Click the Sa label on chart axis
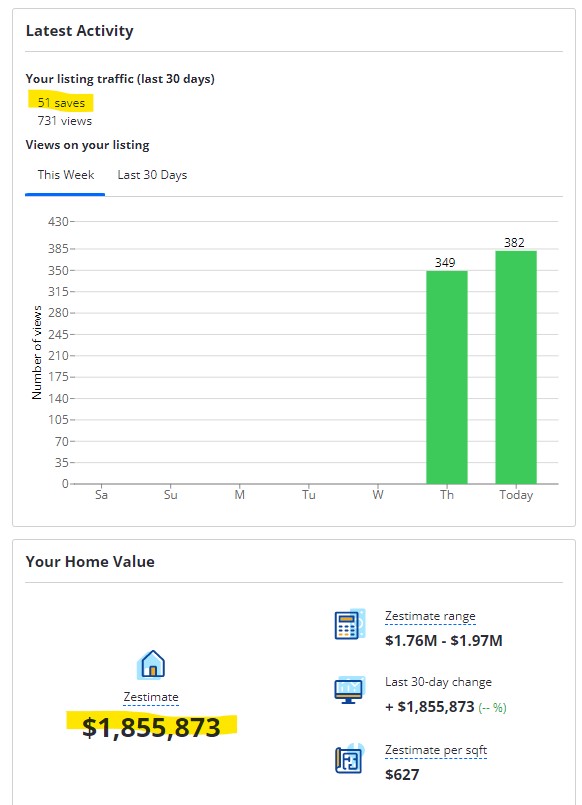This screenshot has height=805, width=582. (x=101, y=495)
